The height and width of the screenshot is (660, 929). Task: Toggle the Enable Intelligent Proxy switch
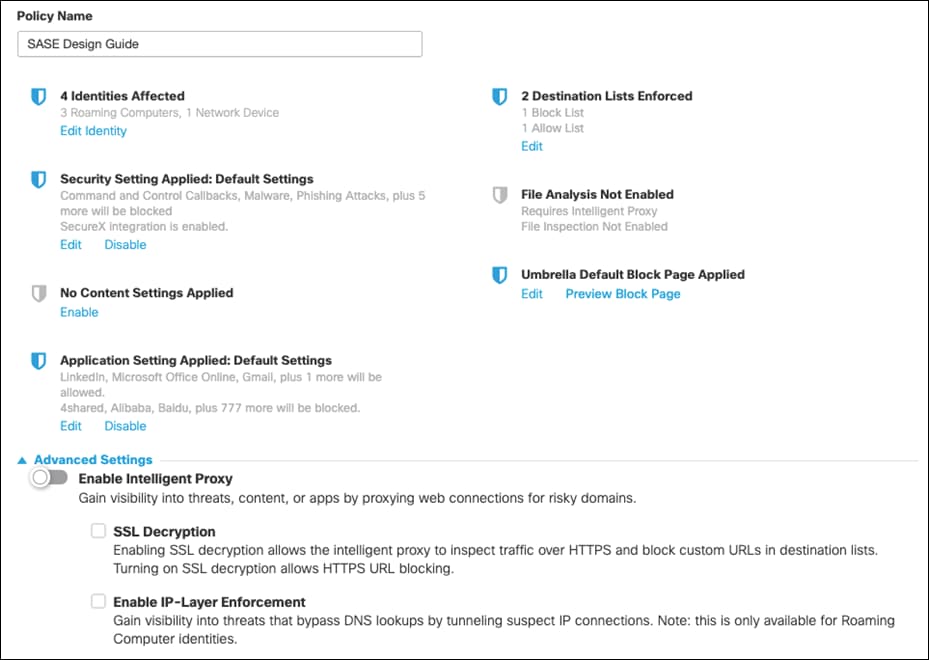point(49,478)
